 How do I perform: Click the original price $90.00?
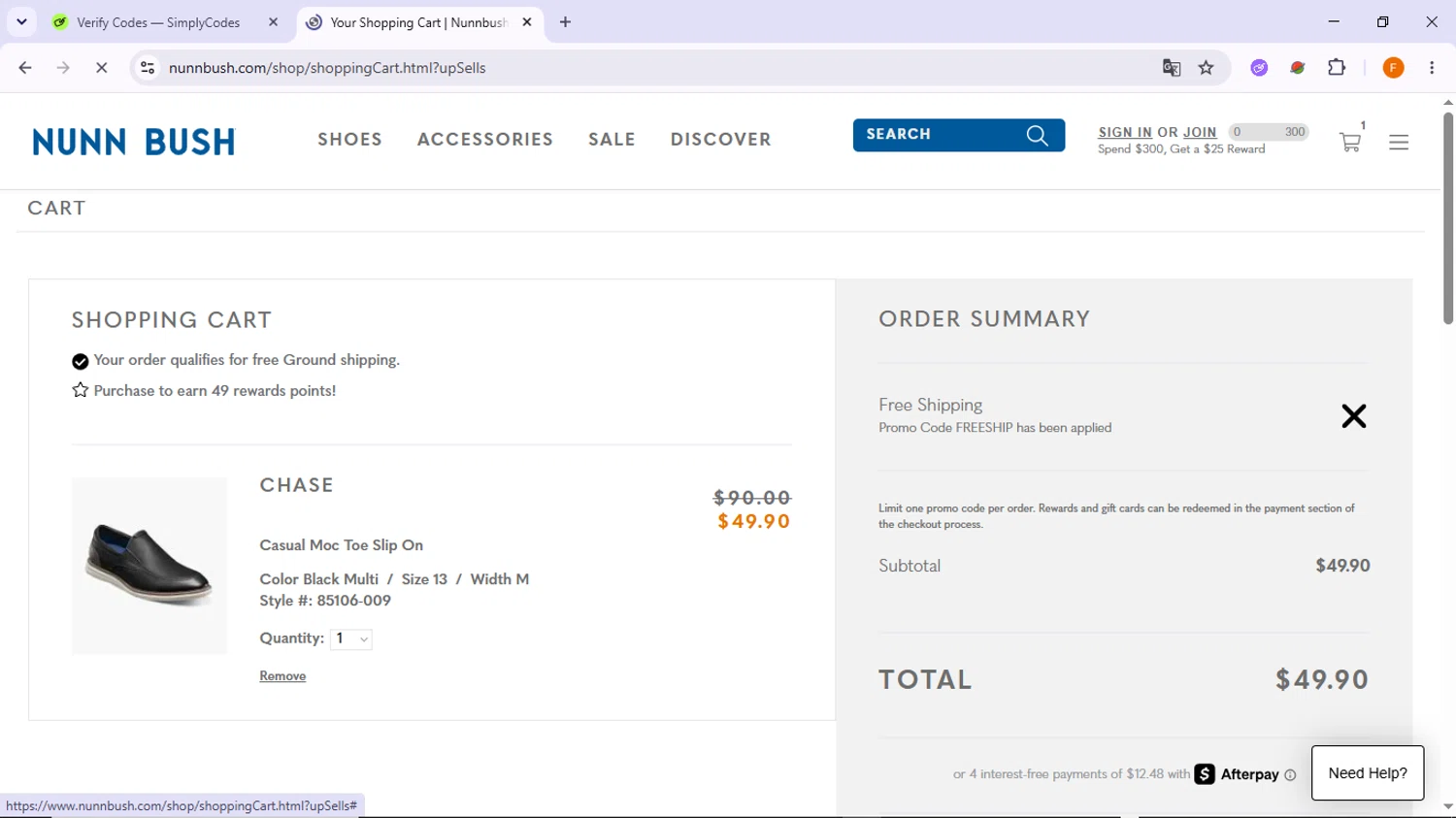(x=752, y=498)
